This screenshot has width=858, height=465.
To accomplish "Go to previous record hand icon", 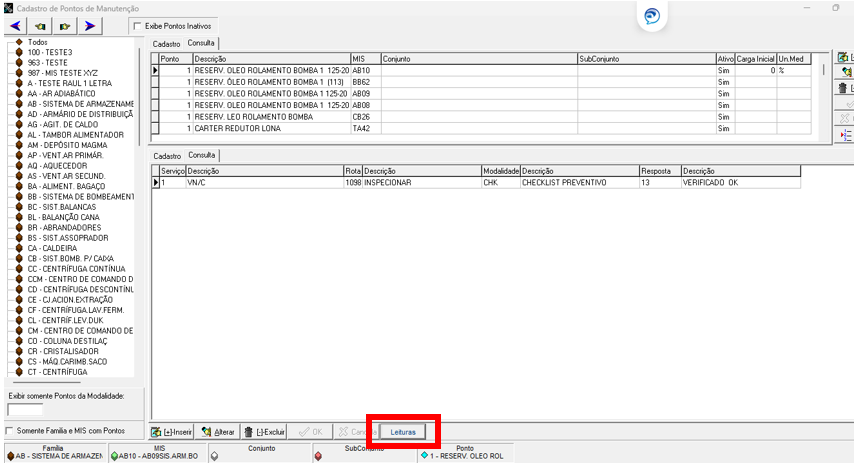I will [x=40, y=26].
